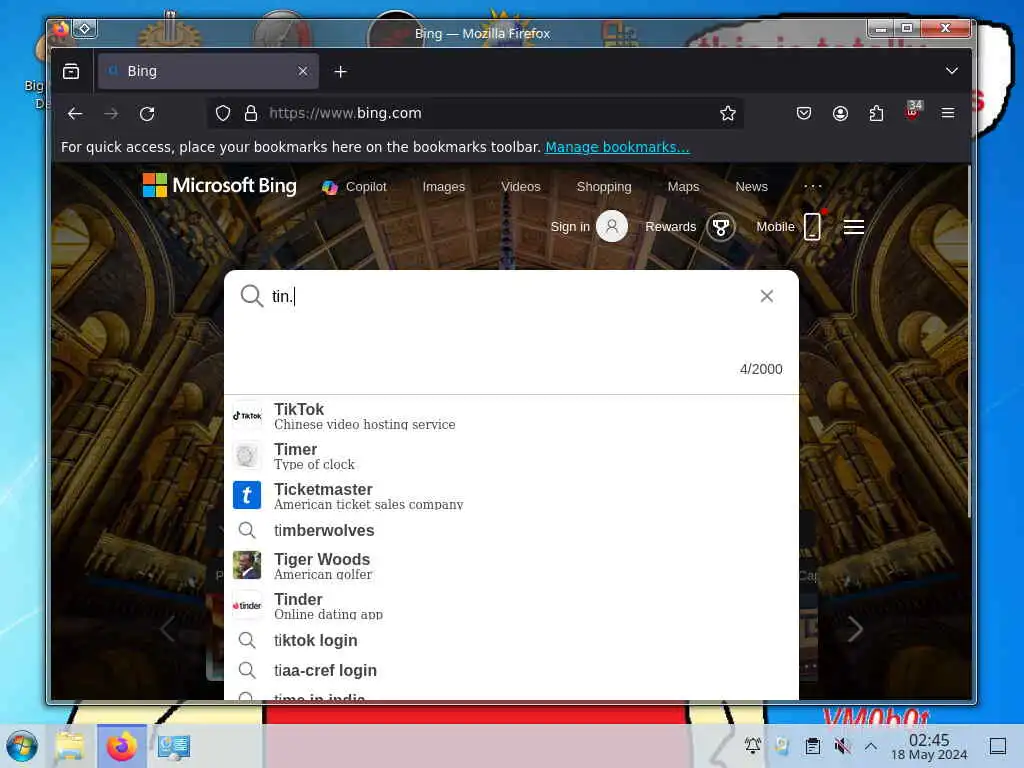The width and height of the screenshot is (1024, 768).
Task: Open clipboard manager tray icon
Action: tap(812, 746)
